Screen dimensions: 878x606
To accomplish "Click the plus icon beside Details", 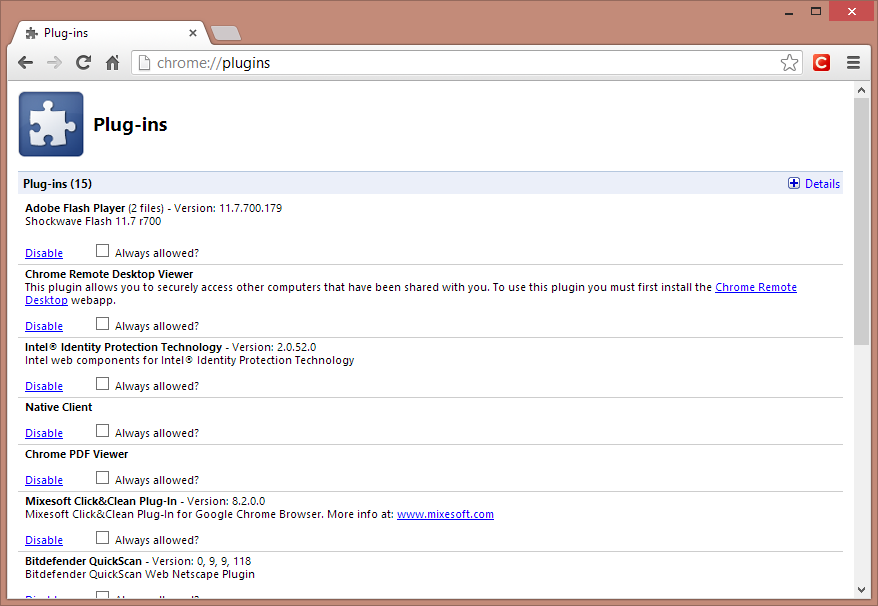I will [793, 183].
